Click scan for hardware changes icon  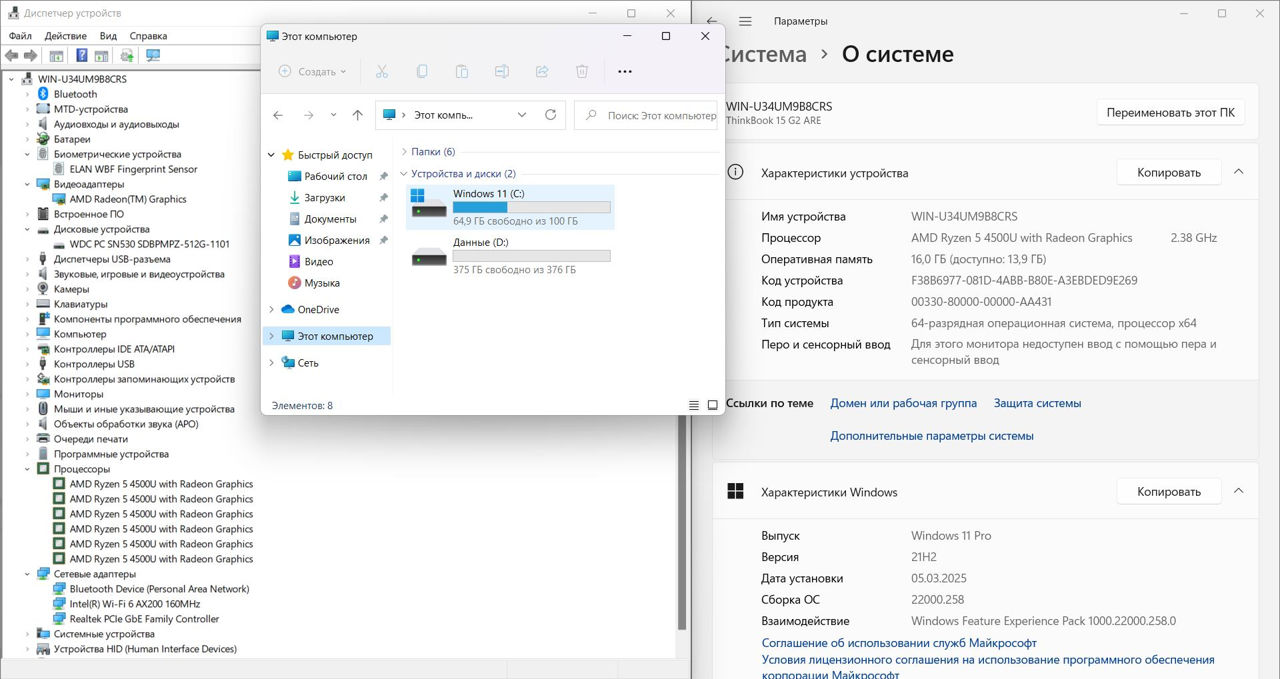coord(153,56)
